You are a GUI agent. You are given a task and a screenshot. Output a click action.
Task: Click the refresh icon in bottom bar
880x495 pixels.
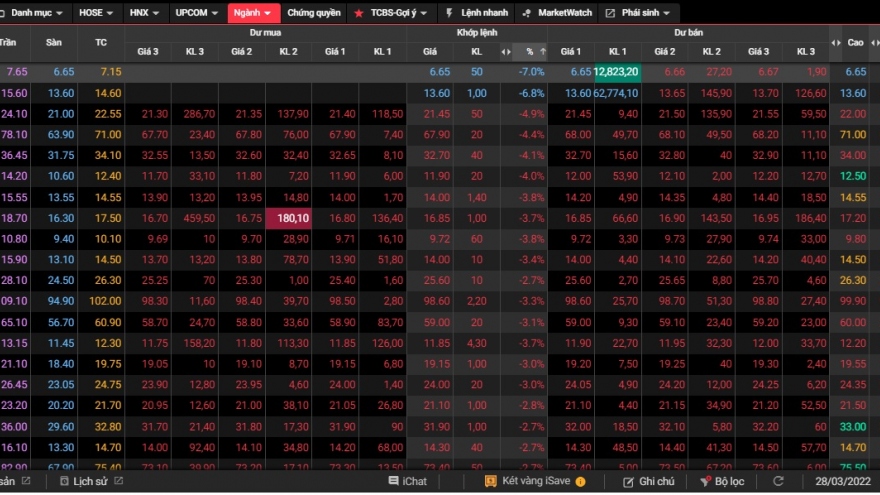tap(779, 482)
